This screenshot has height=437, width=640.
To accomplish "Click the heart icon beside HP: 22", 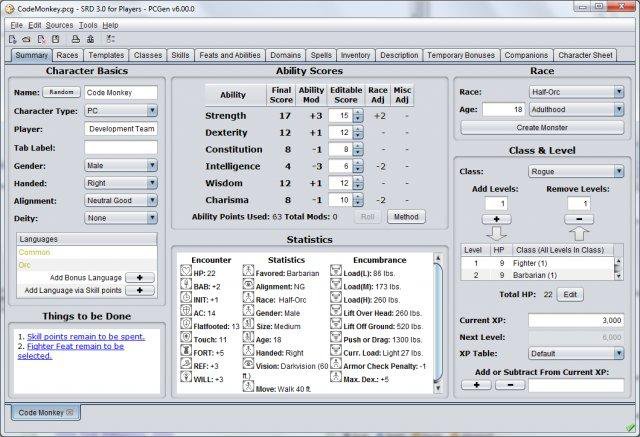I will pos(186,271).
